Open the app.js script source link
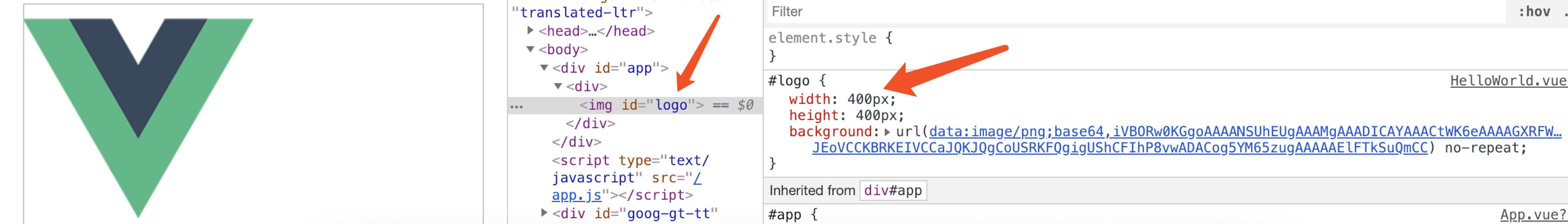This screenshot has height=224, width=1568. [576, 195]
